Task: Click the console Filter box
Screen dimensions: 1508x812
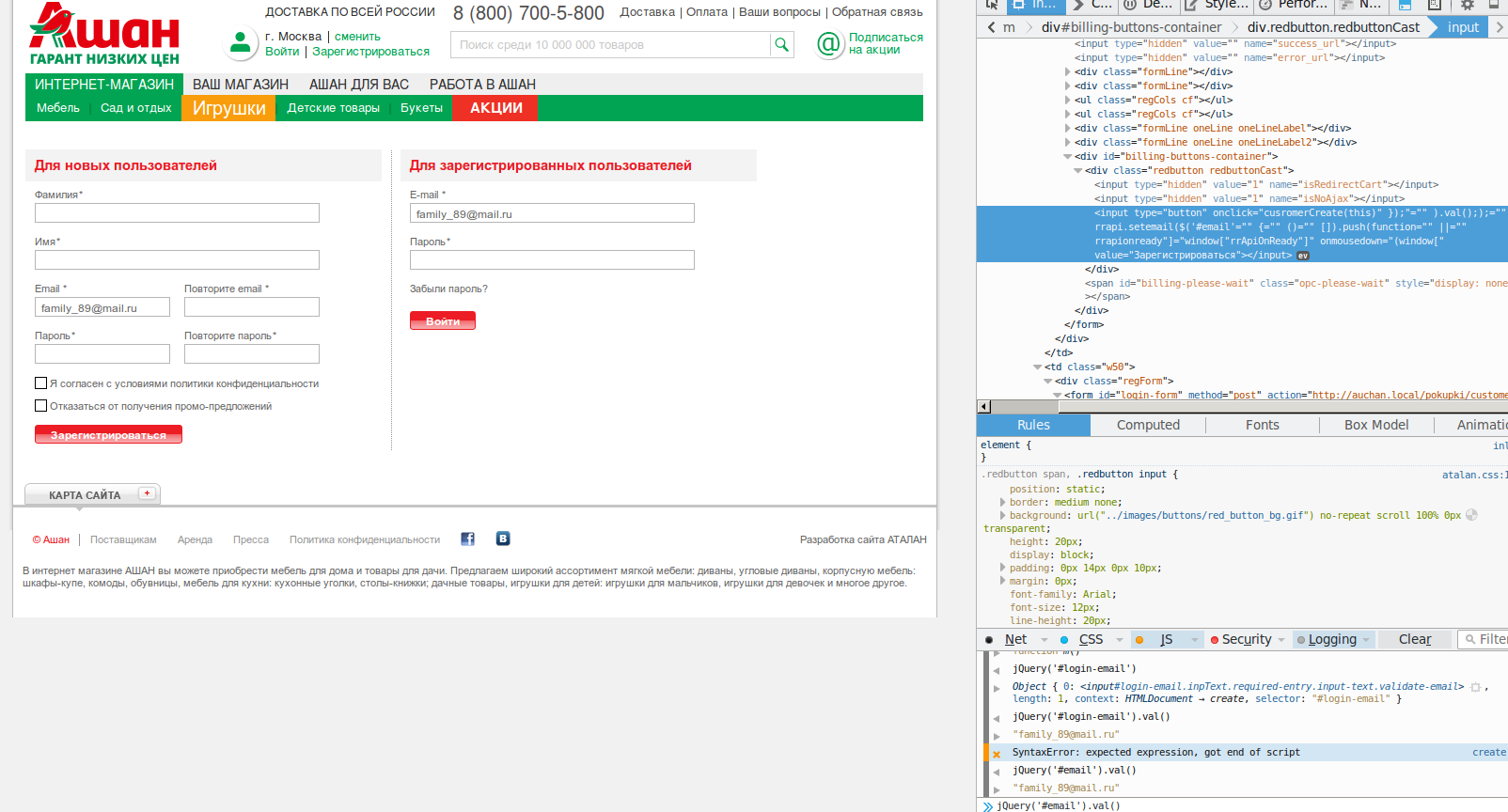Action: tap(1483, 639)
